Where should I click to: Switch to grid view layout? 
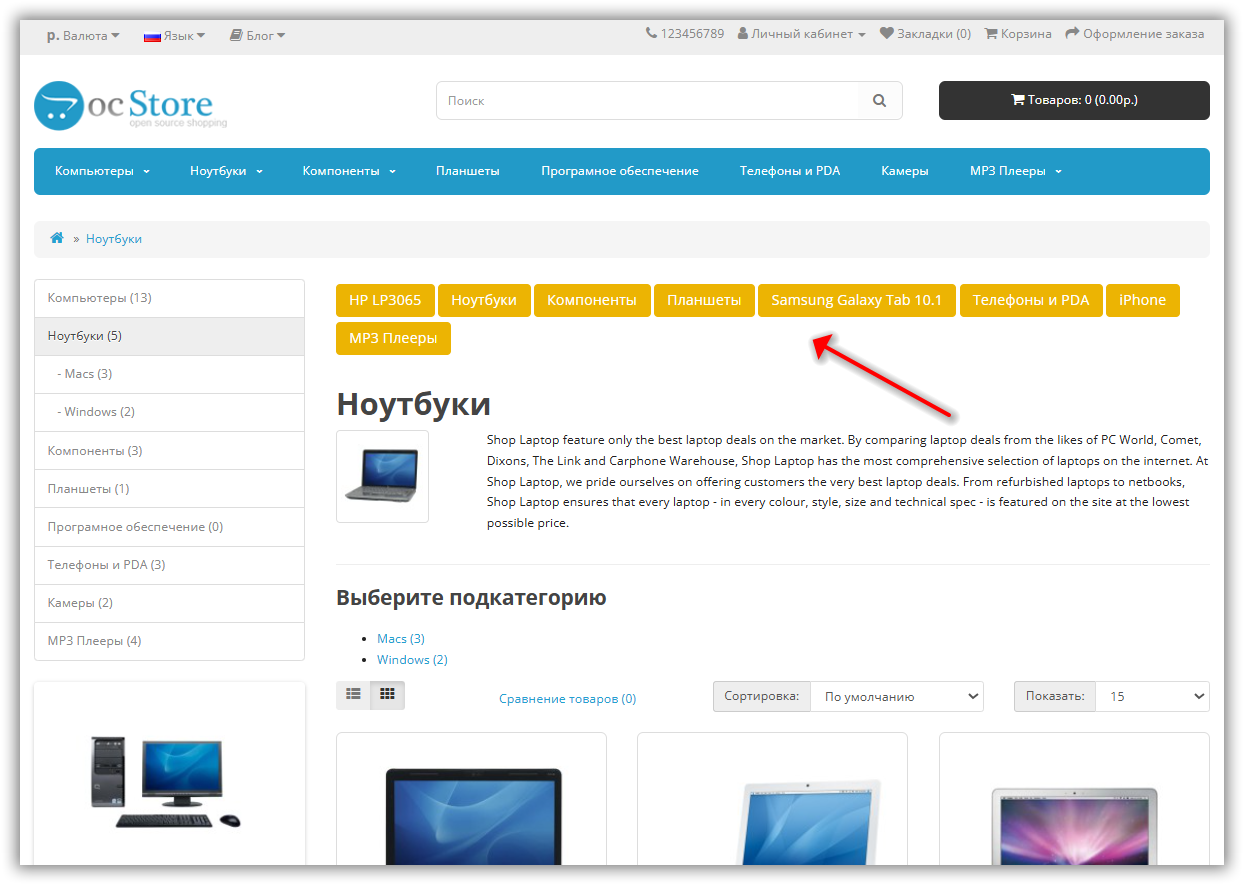click(388, 695)
